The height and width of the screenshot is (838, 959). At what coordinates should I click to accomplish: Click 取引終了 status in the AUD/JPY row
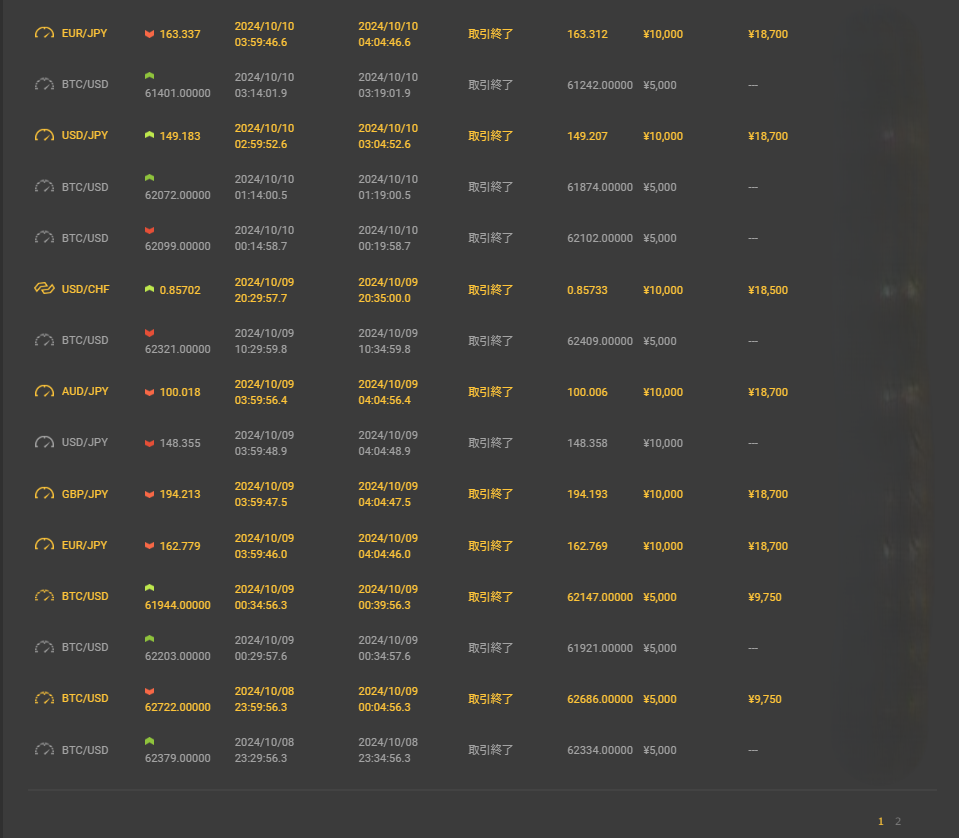click(491, 392)
